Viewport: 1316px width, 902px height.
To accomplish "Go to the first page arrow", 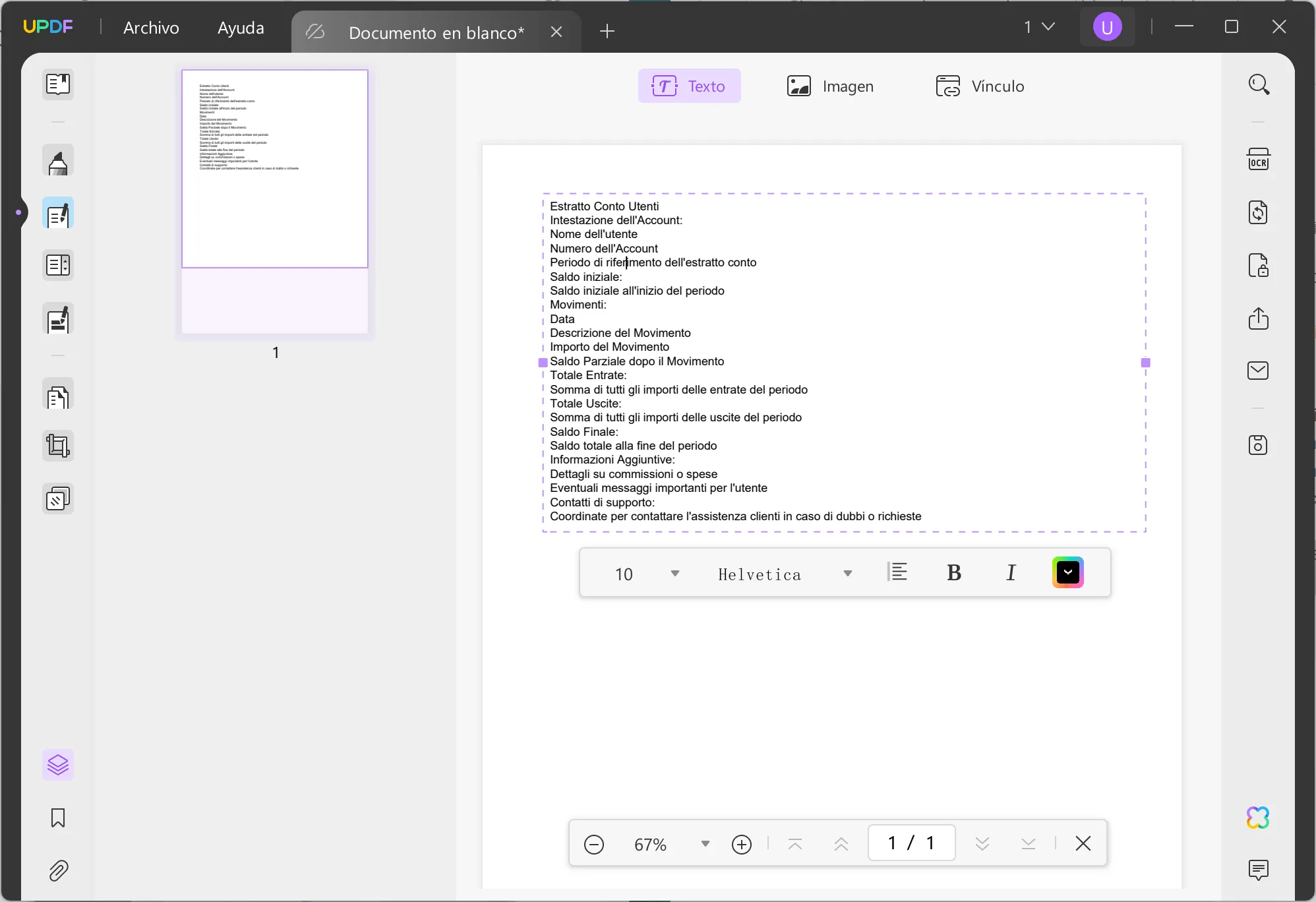I will (x=795, y=844).
